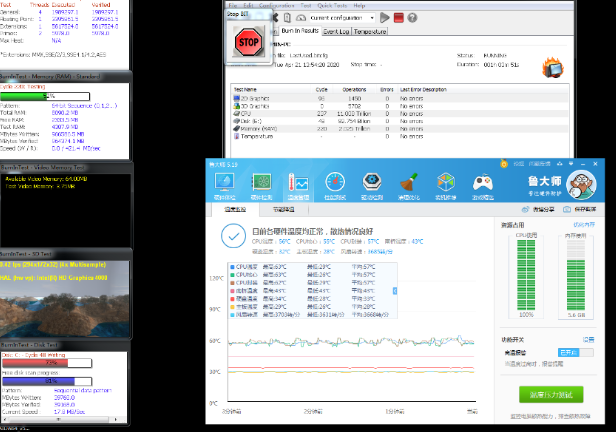The width and height of the screenshot is (616, 432).
Task: Click the Disk Test scrollbar right arrow
Action: coord(116,419)
